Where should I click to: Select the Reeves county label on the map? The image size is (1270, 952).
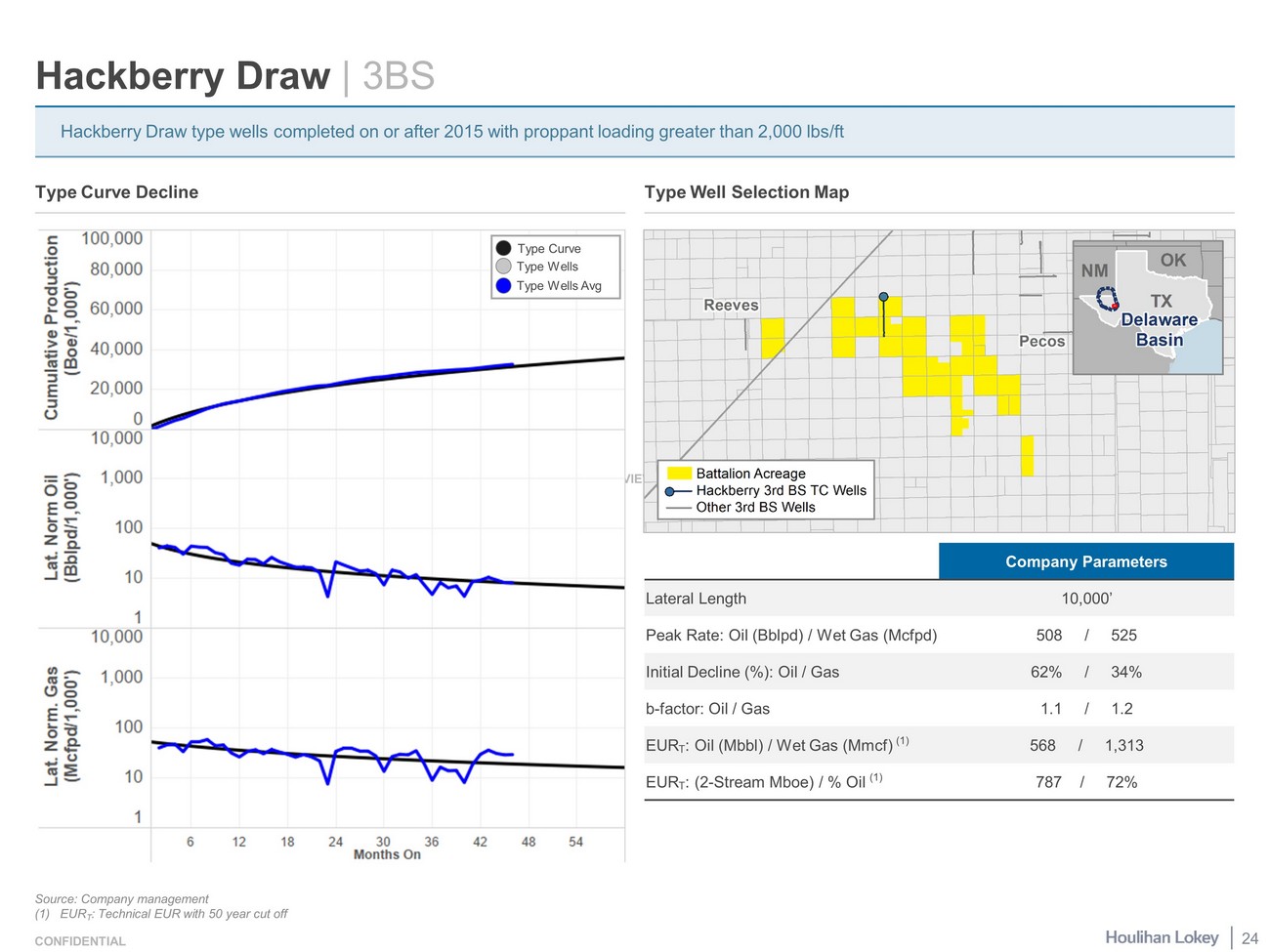pyautogui.click(x=731, y=306)
